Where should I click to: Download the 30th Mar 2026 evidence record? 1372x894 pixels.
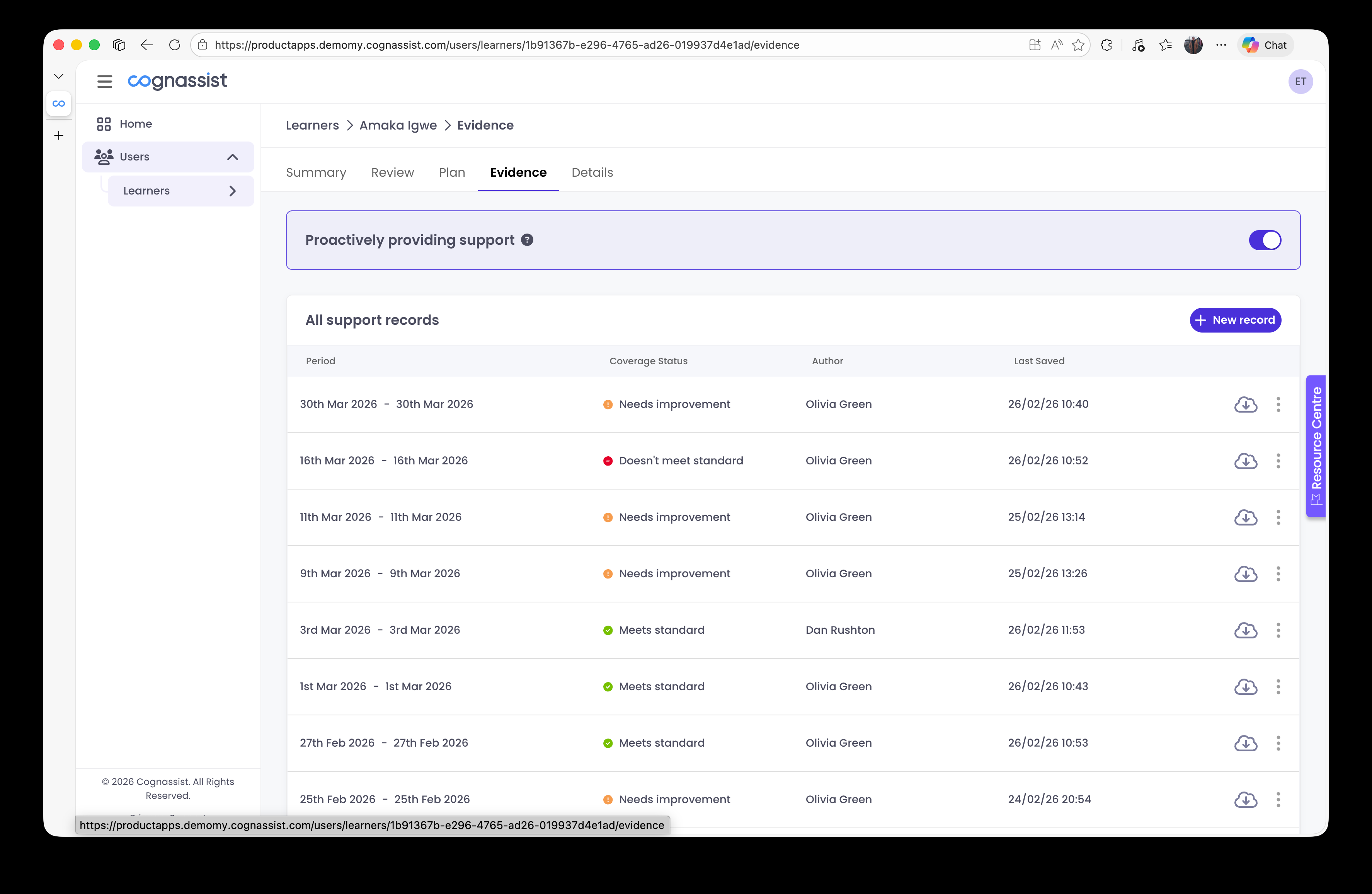click(1245, 404)
